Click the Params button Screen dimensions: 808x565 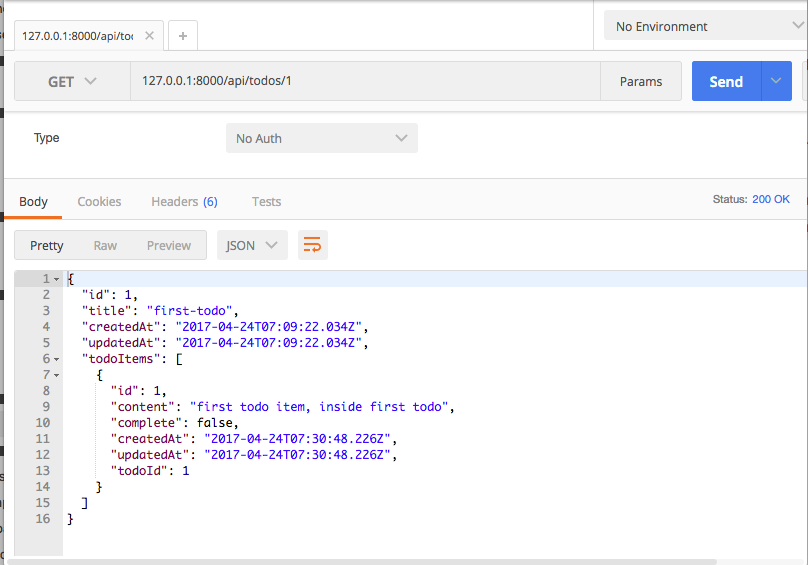point(641,81)
